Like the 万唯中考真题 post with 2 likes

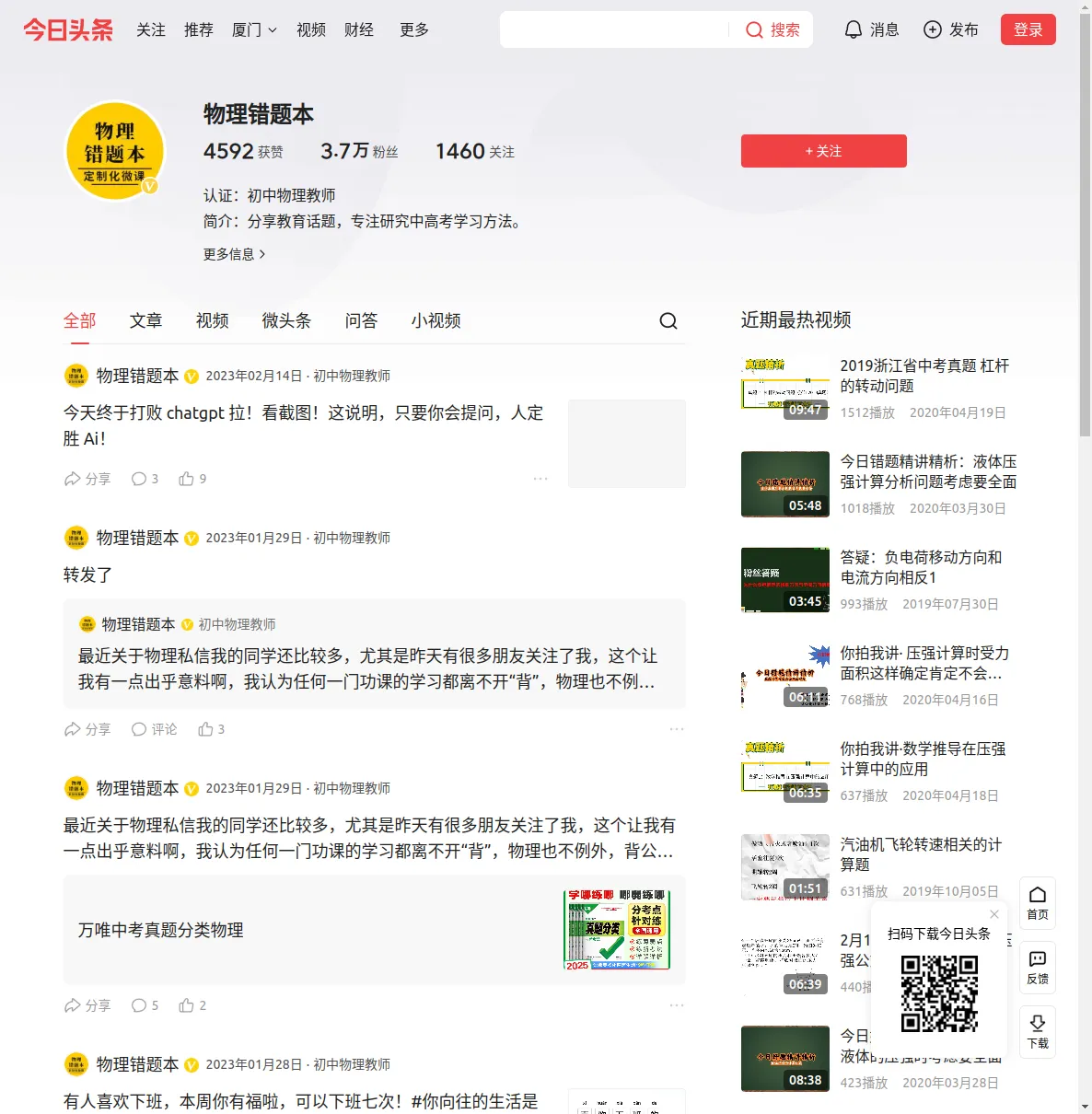pos(192,1005)
